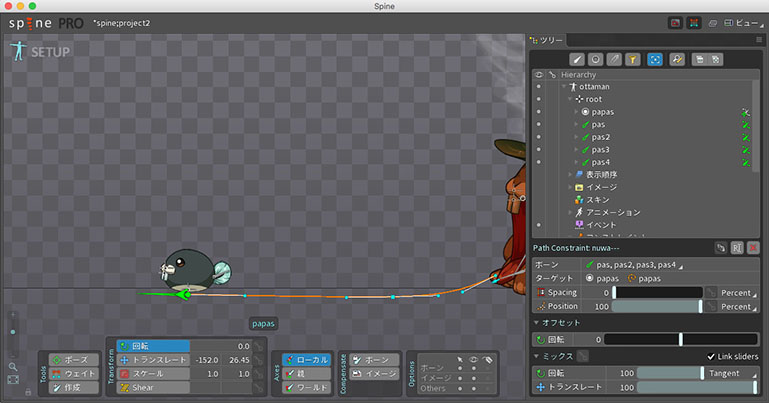Viewport: 769px width, 403px height.
Task: Toggle the visibility dot for root
Action: (x=538, y=100)
